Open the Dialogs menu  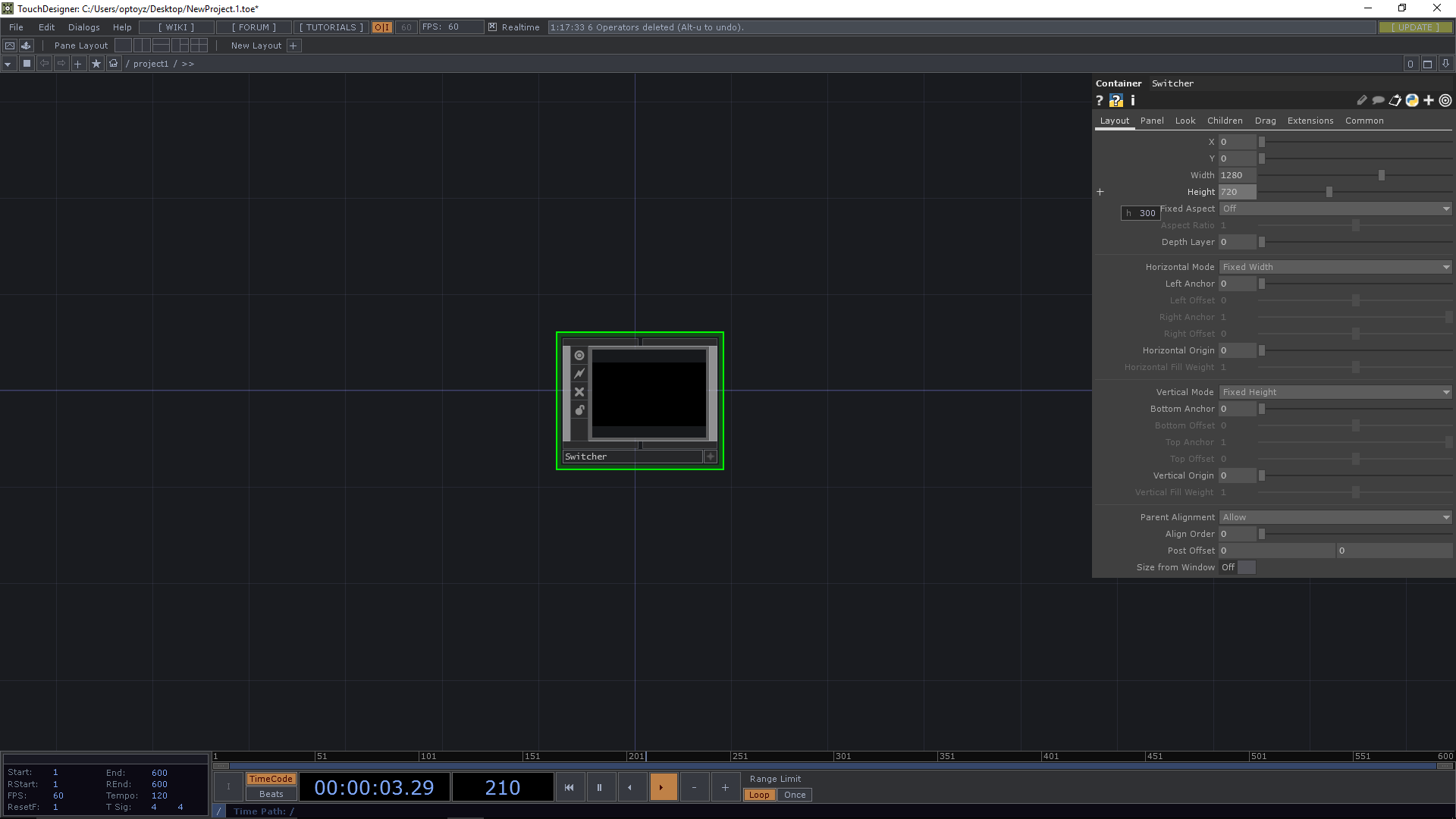pyautogui.click(x=83, y=27)
